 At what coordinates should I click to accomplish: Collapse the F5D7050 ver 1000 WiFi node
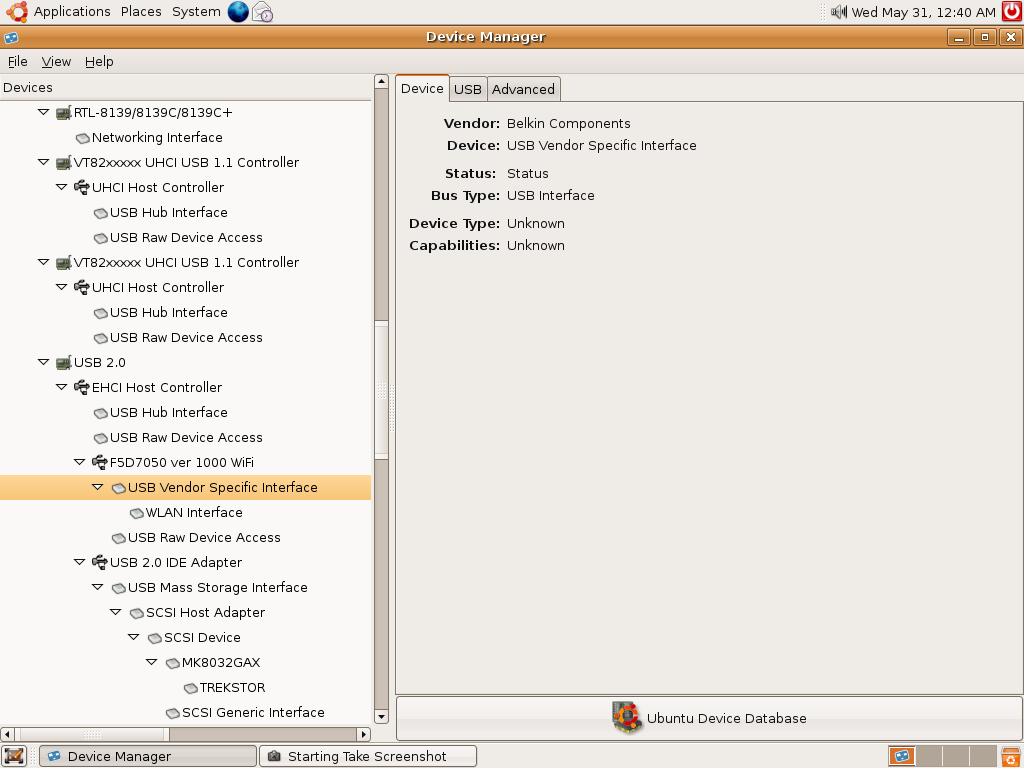(80, 462)
